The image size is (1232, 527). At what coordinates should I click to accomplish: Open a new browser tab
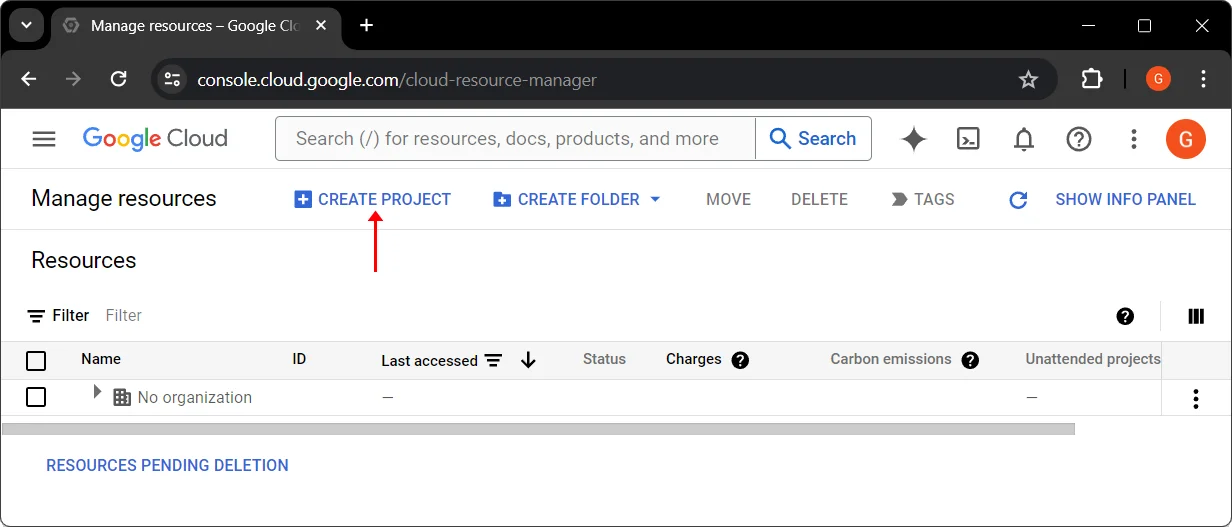coord(367,25)
